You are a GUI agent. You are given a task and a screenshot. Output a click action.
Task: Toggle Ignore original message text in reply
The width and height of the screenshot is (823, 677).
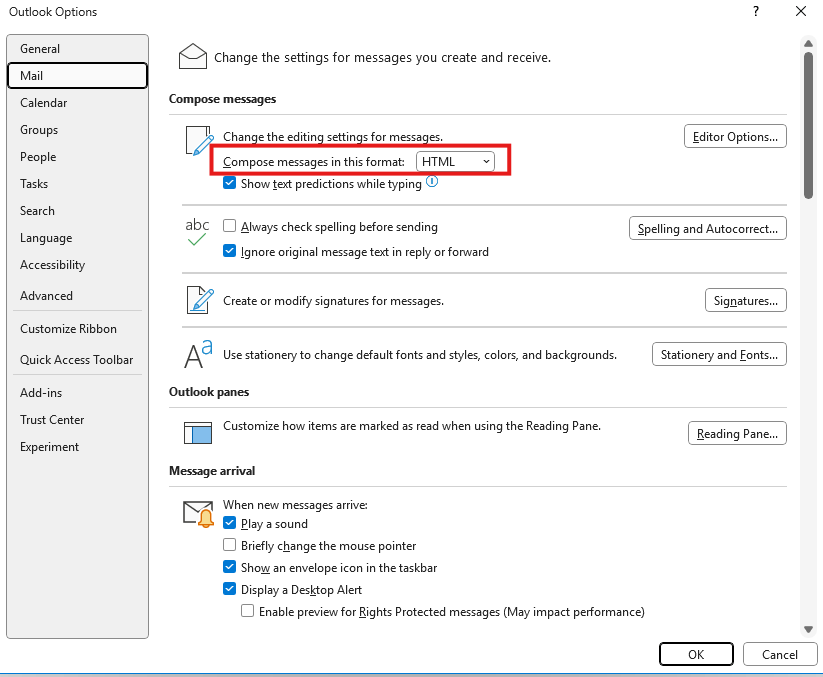click(x=229, y=251)
